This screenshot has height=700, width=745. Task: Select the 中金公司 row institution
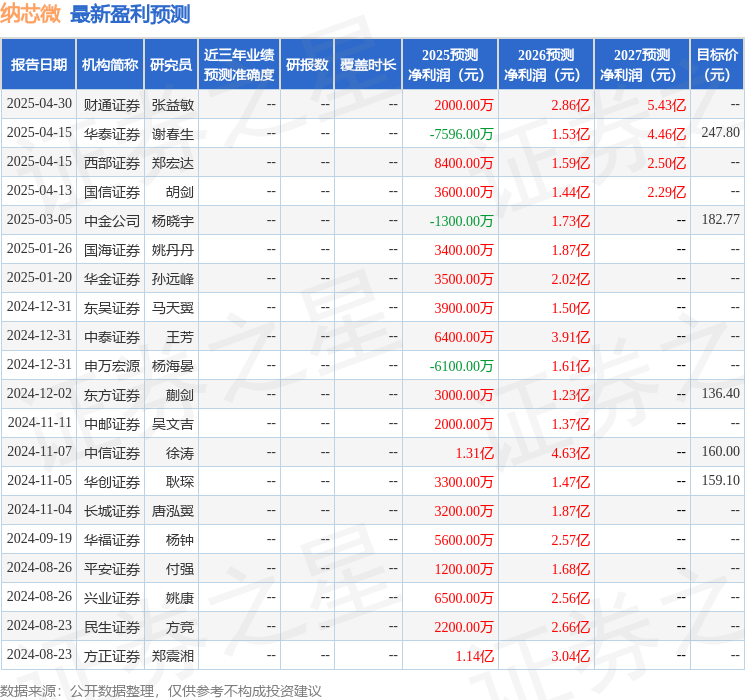[x=112, y=221]
